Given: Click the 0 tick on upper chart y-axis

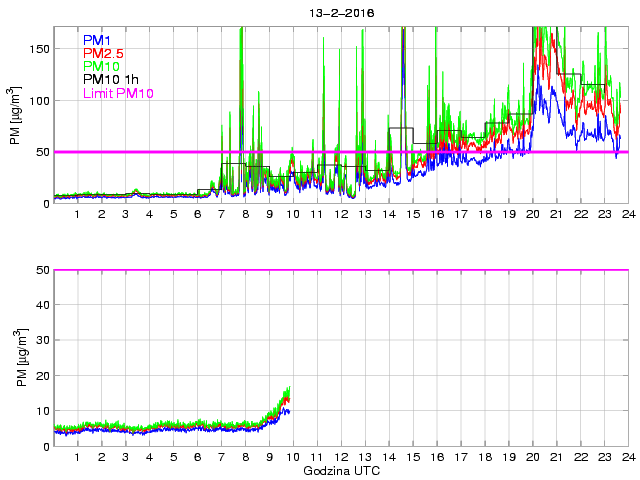Looking at the screenshot, I should 46,204.
